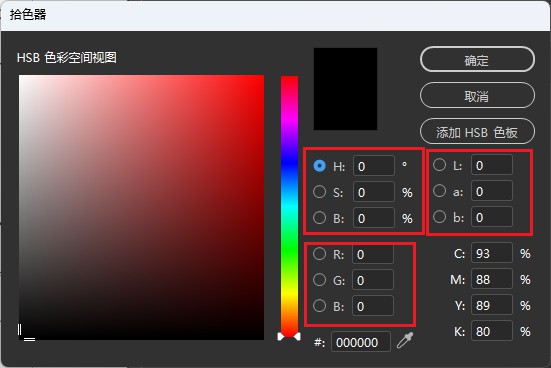Click the hex color input field
The height and width of the screenshot is (368, 551).
[361, 342]
